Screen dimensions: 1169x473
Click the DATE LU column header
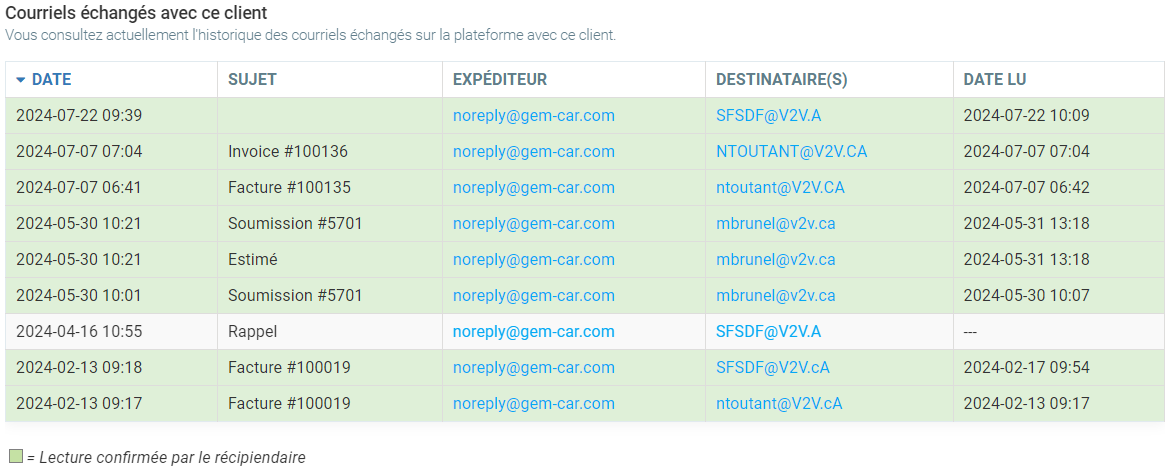click(995, 80)
